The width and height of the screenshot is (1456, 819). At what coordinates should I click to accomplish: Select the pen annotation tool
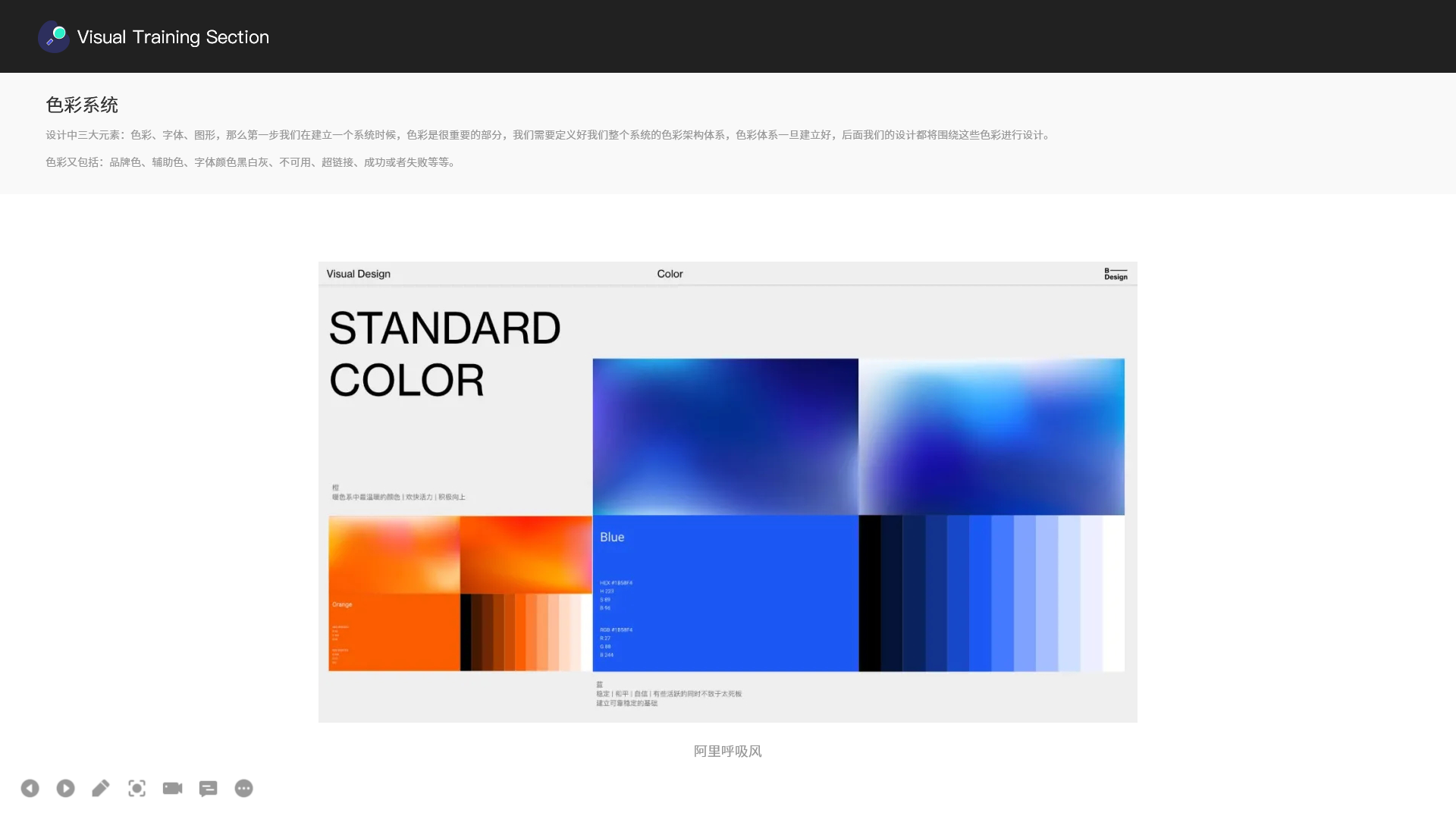tap(101, 789)
